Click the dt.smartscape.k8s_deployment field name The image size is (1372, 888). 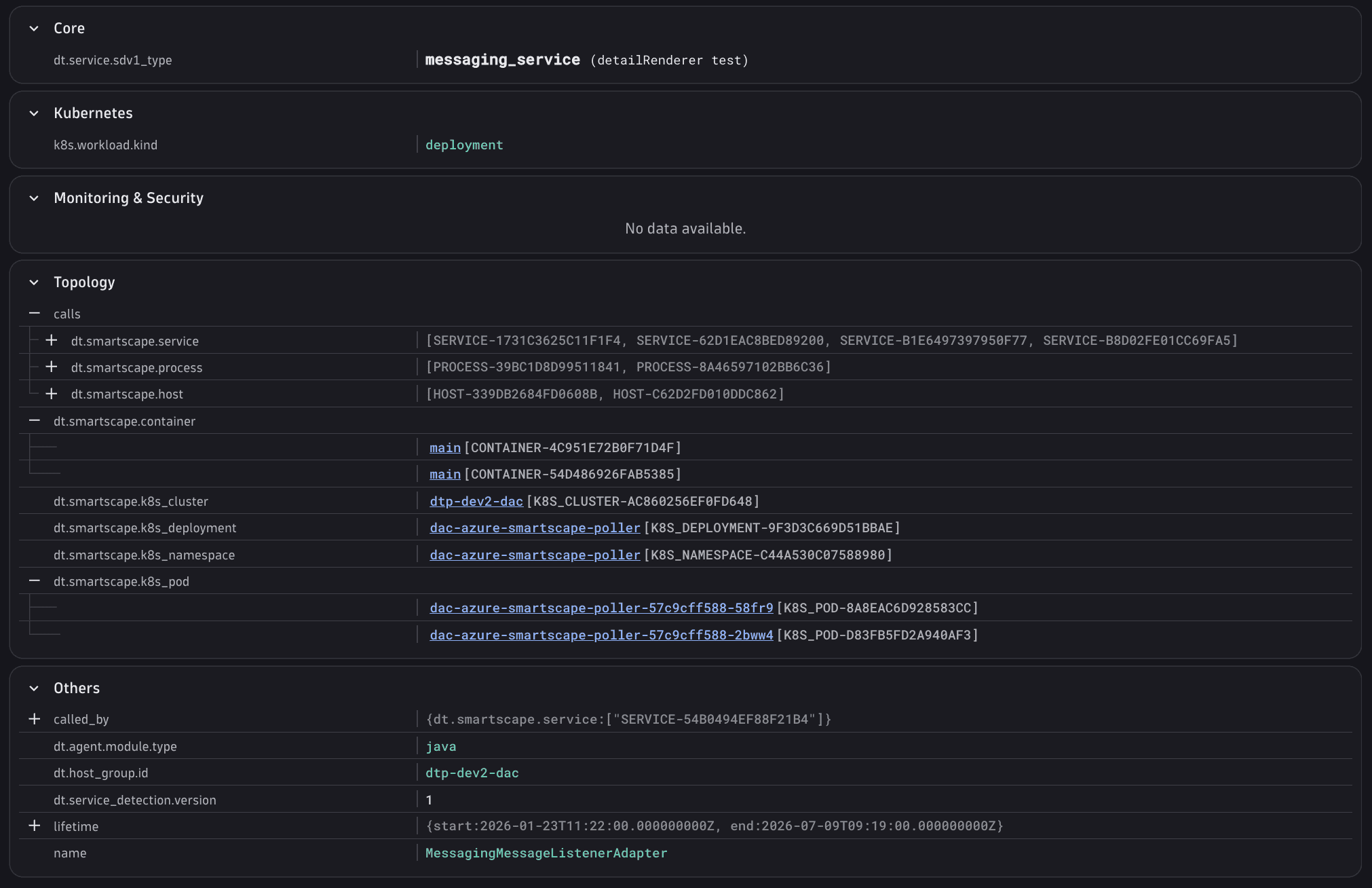click(145, 528)
